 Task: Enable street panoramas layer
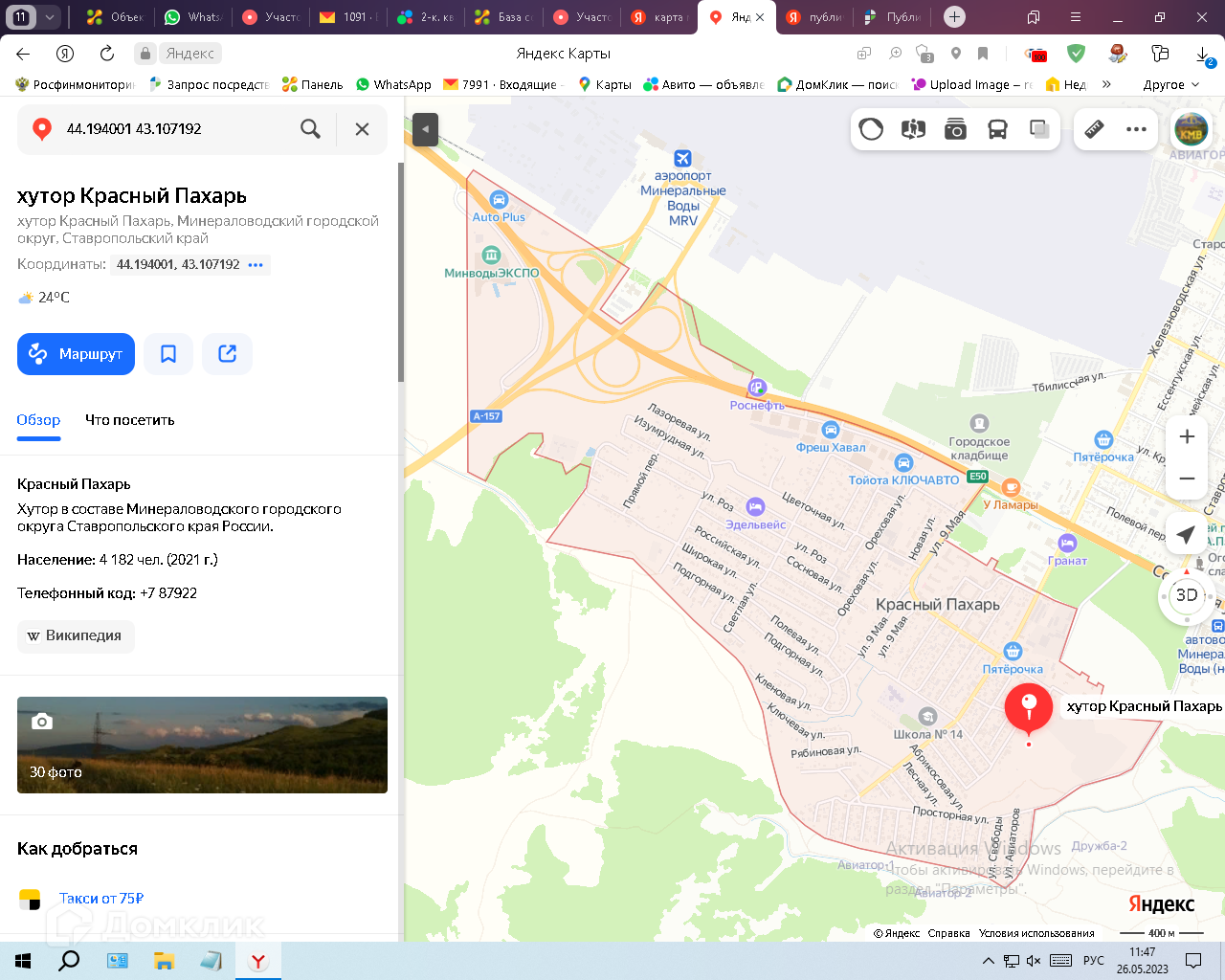click(x=913, y=129)
